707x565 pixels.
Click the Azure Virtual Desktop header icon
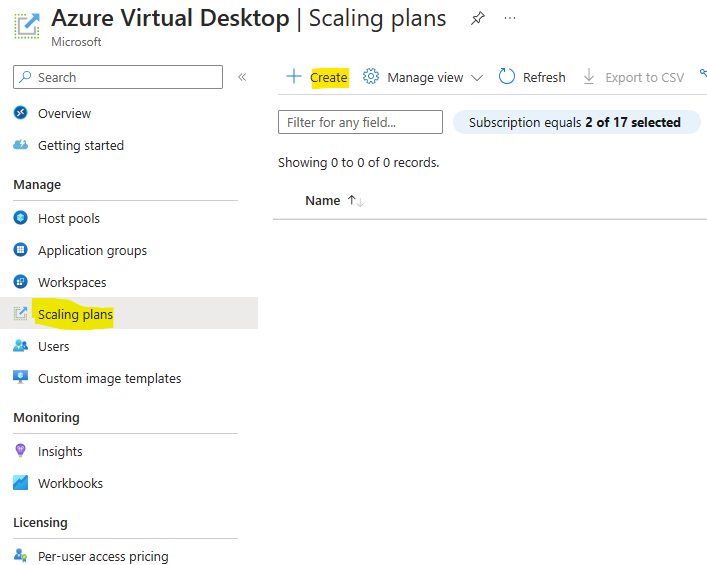click(x=27, y=26)
